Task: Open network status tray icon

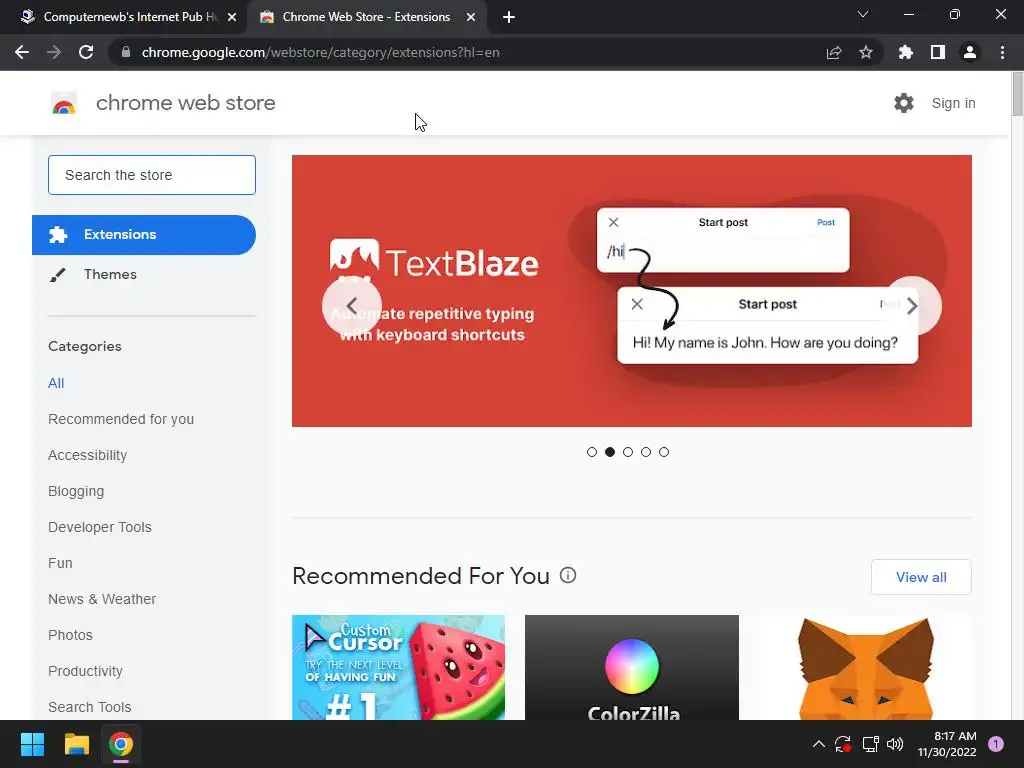Action: click(870, 744)
